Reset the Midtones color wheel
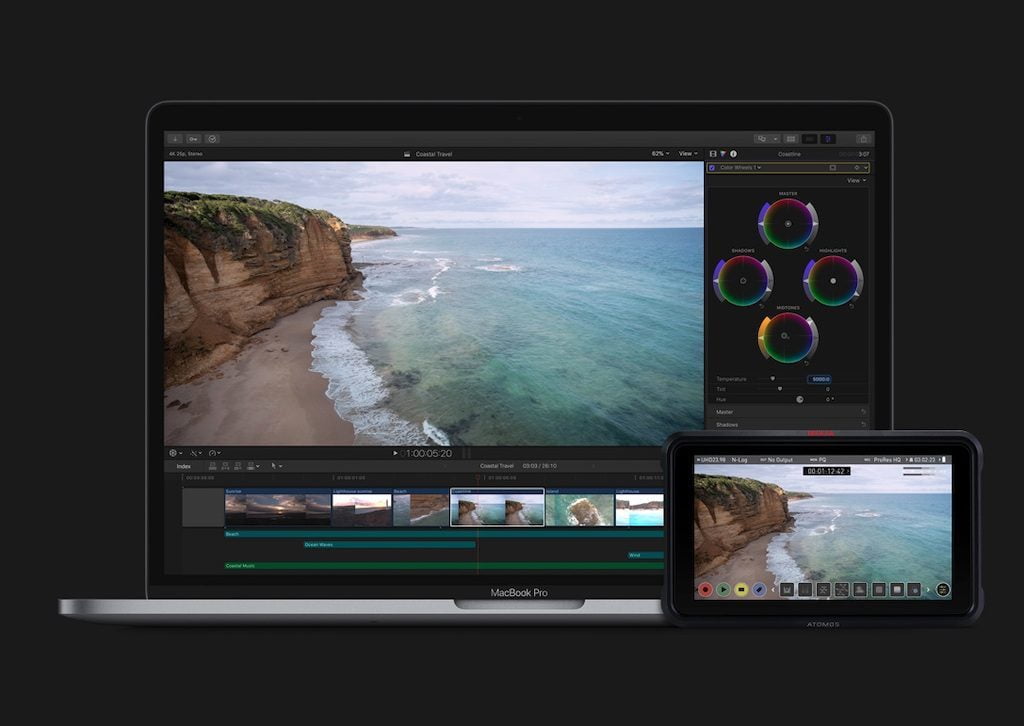 coord(807,362)
